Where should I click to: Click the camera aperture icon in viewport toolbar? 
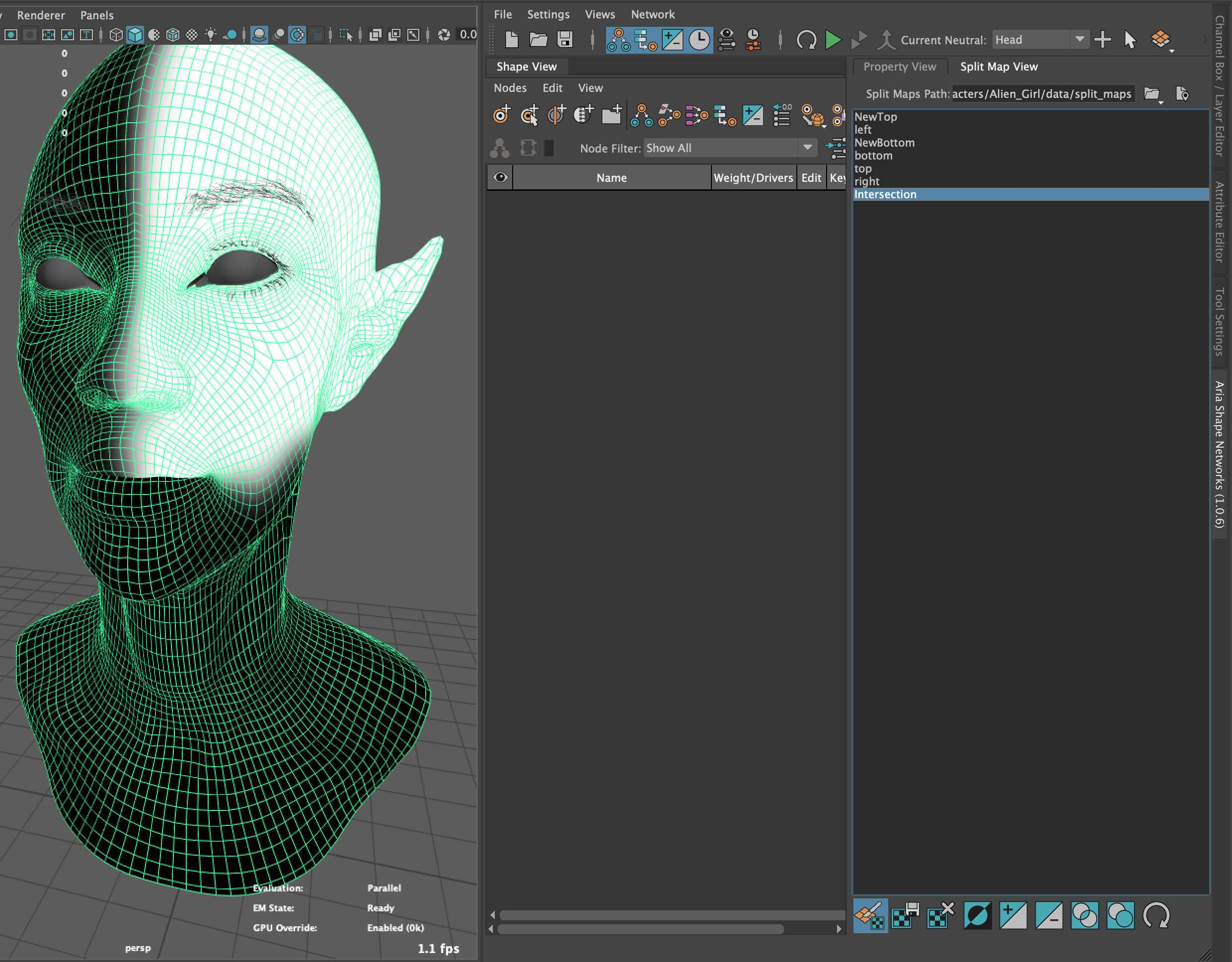coord(444,35)
